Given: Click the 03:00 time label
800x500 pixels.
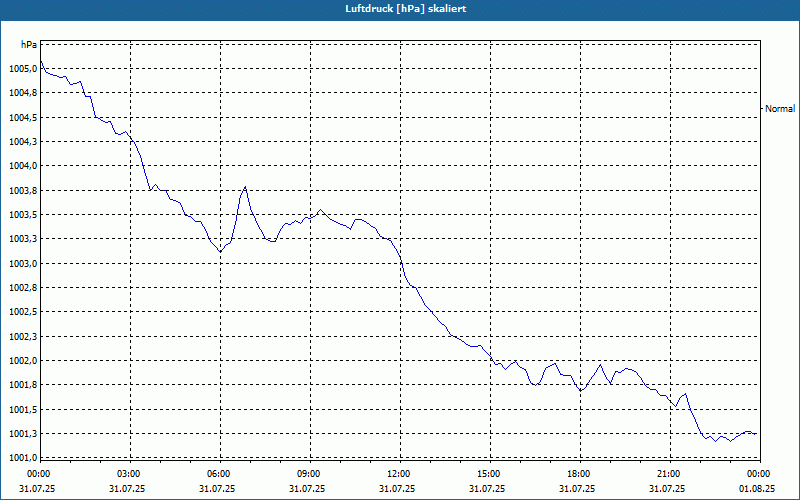Looking at the screenshot, I should click(x=128, y=474).
